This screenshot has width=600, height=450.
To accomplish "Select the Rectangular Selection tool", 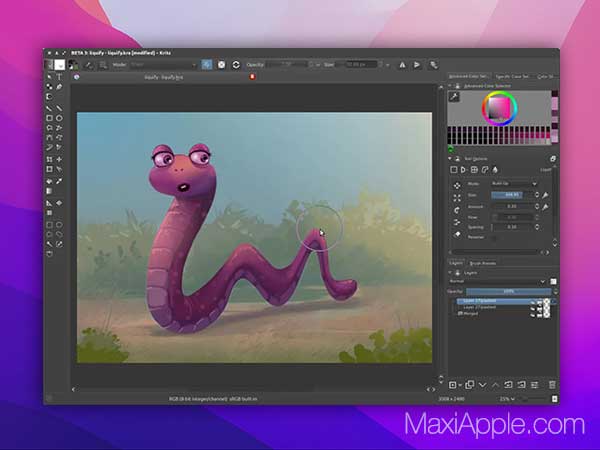I will pos(49,225).
